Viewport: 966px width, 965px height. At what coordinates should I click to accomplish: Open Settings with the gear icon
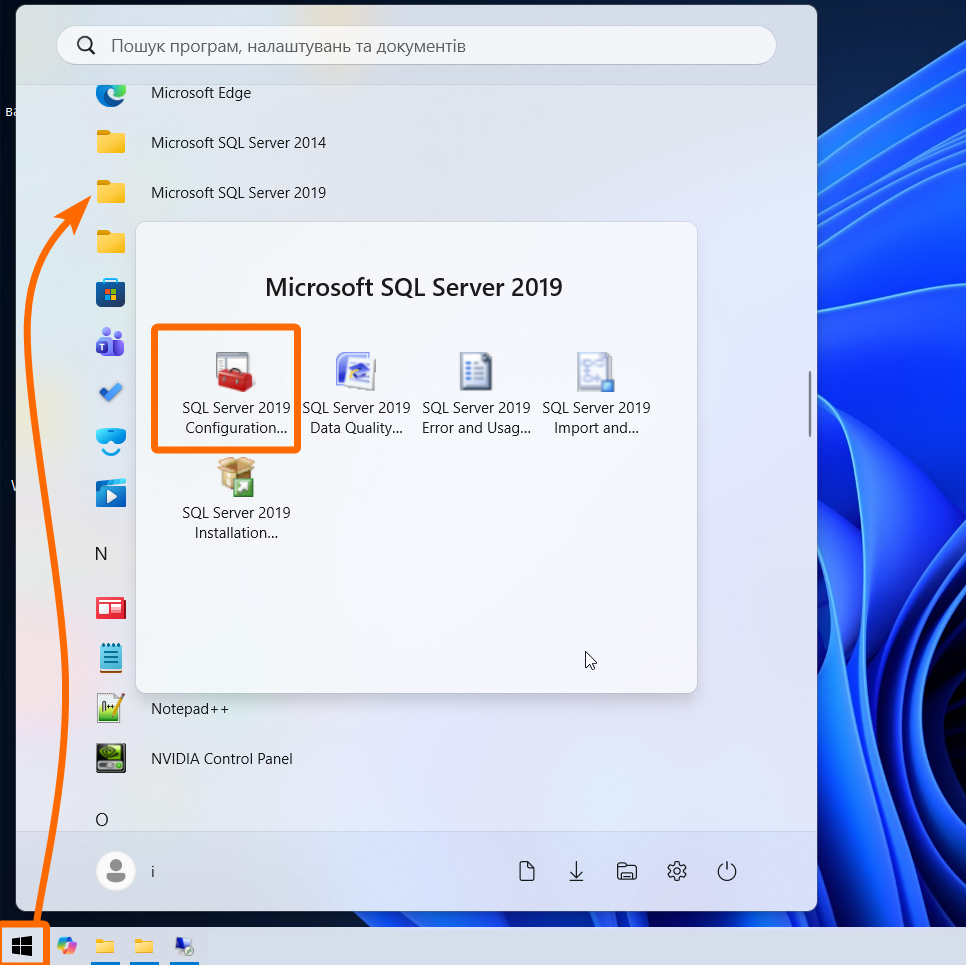click(x=677, y=871)
